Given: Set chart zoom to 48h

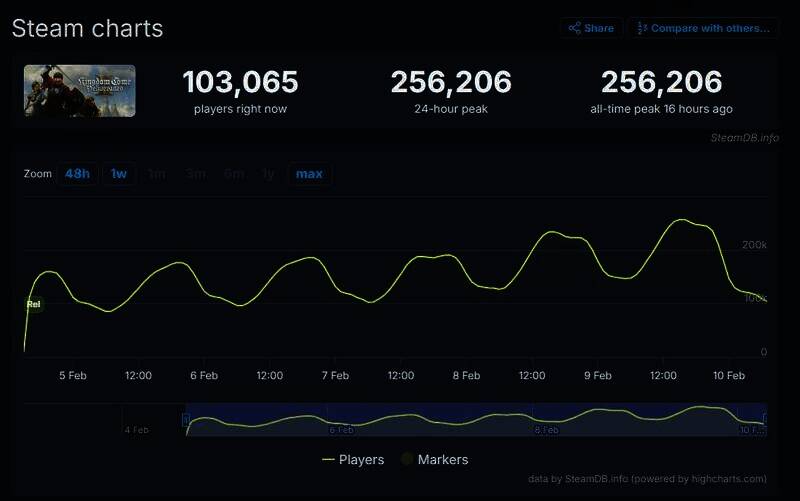Looking at the screenshot, I should (x=77, y=174).
